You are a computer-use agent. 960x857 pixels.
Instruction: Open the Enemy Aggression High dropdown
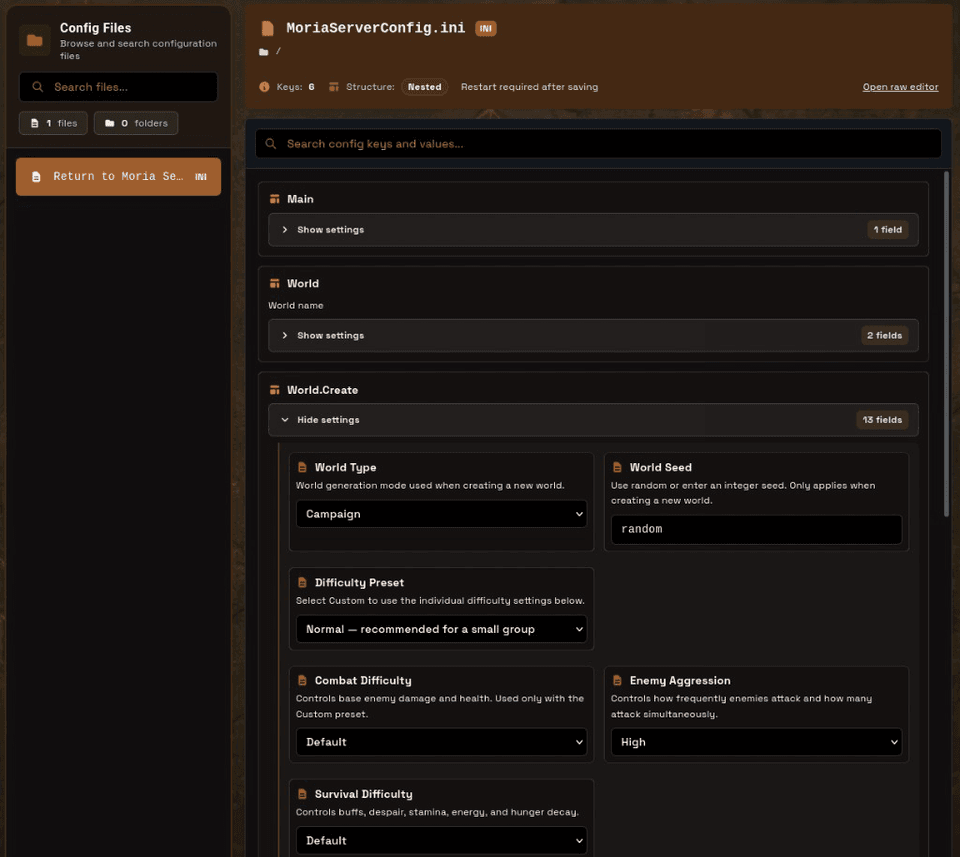756,742
